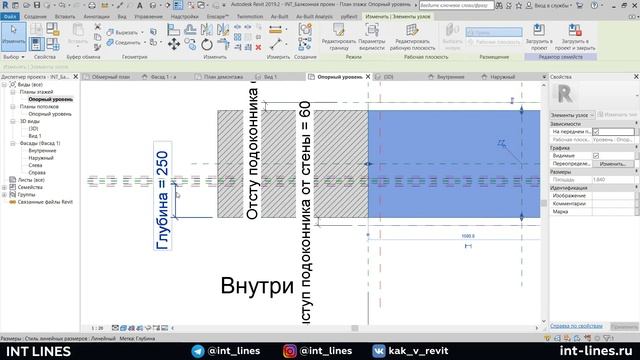Screen dimensions: 640x360
Task: Select 'Вид 1' in project browser
Action: click(35, 136)
